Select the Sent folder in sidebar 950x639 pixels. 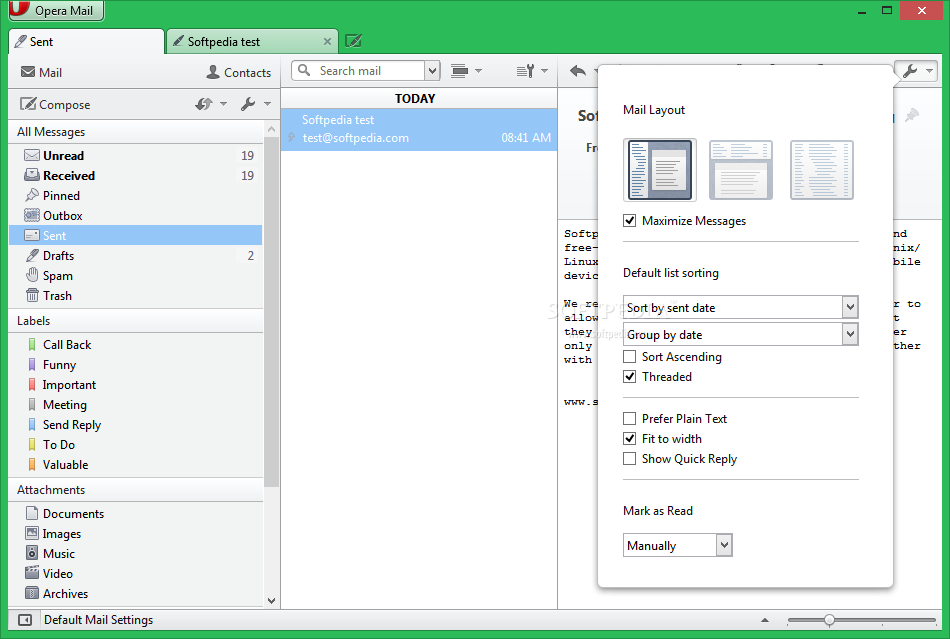pyautogui.click(x=136, y=236)
